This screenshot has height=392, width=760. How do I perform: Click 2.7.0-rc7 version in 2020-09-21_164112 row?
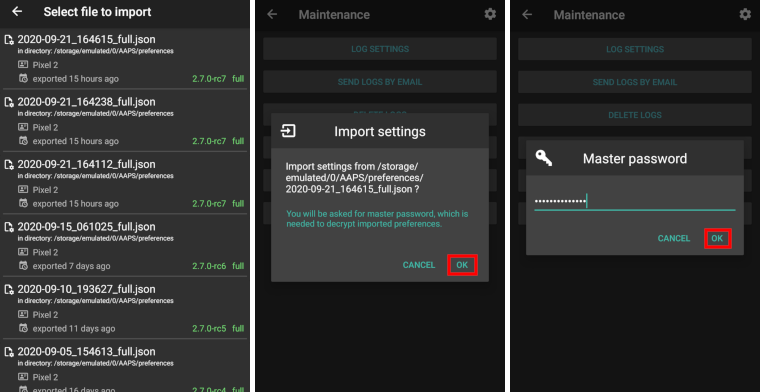pyautogui.click(x=209, y=204)
